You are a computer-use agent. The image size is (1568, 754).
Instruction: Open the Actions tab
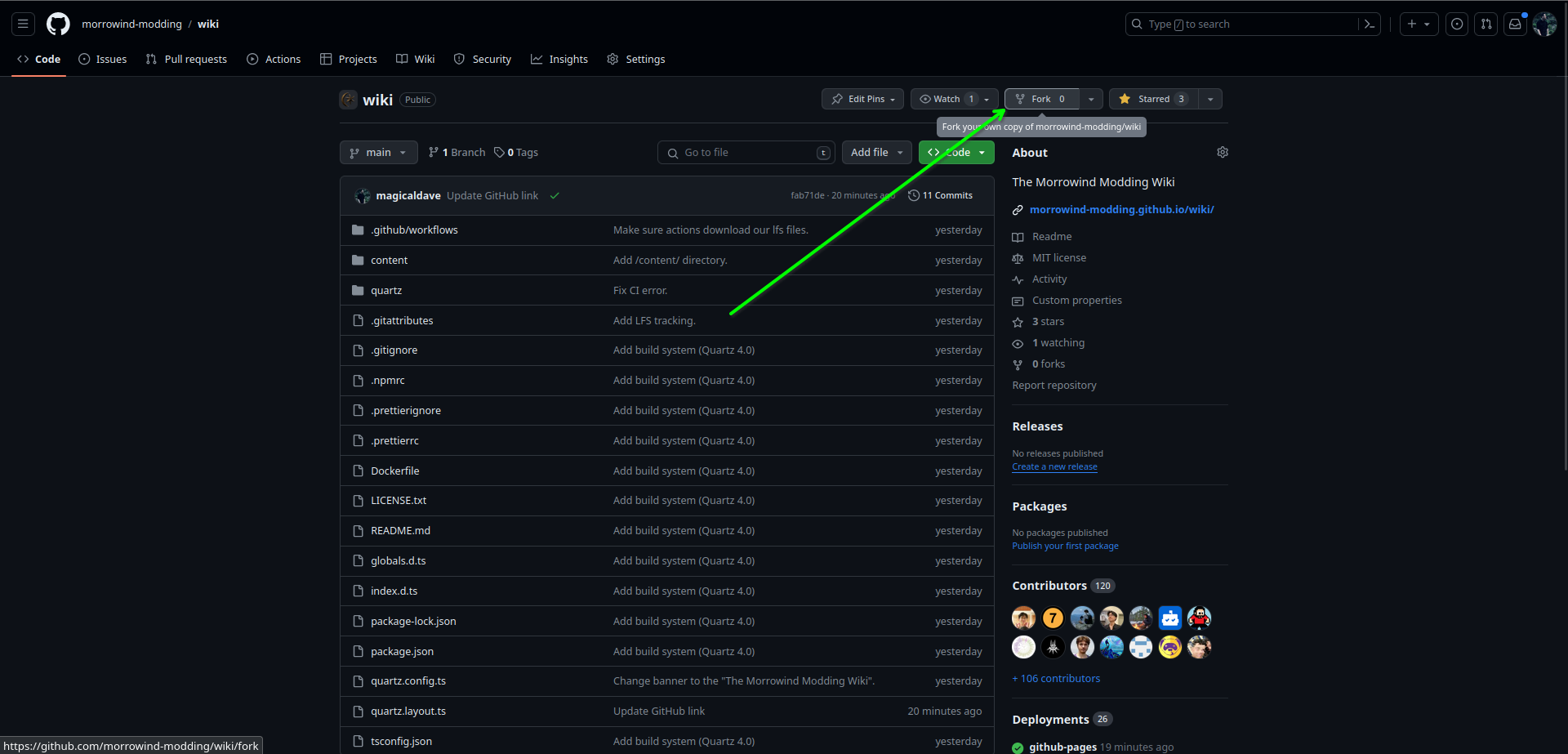click(x=274, y=59)
